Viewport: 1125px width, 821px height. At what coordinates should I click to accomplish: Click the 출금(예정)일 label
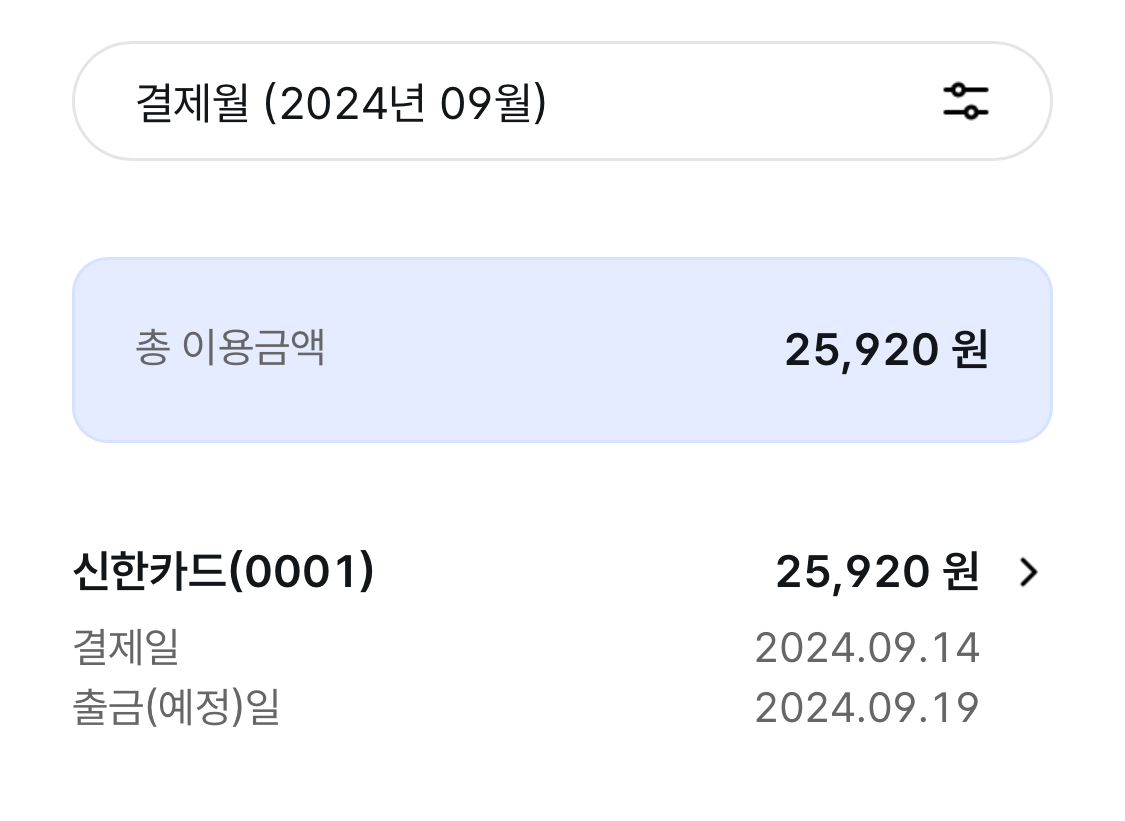tap(176, 707)
